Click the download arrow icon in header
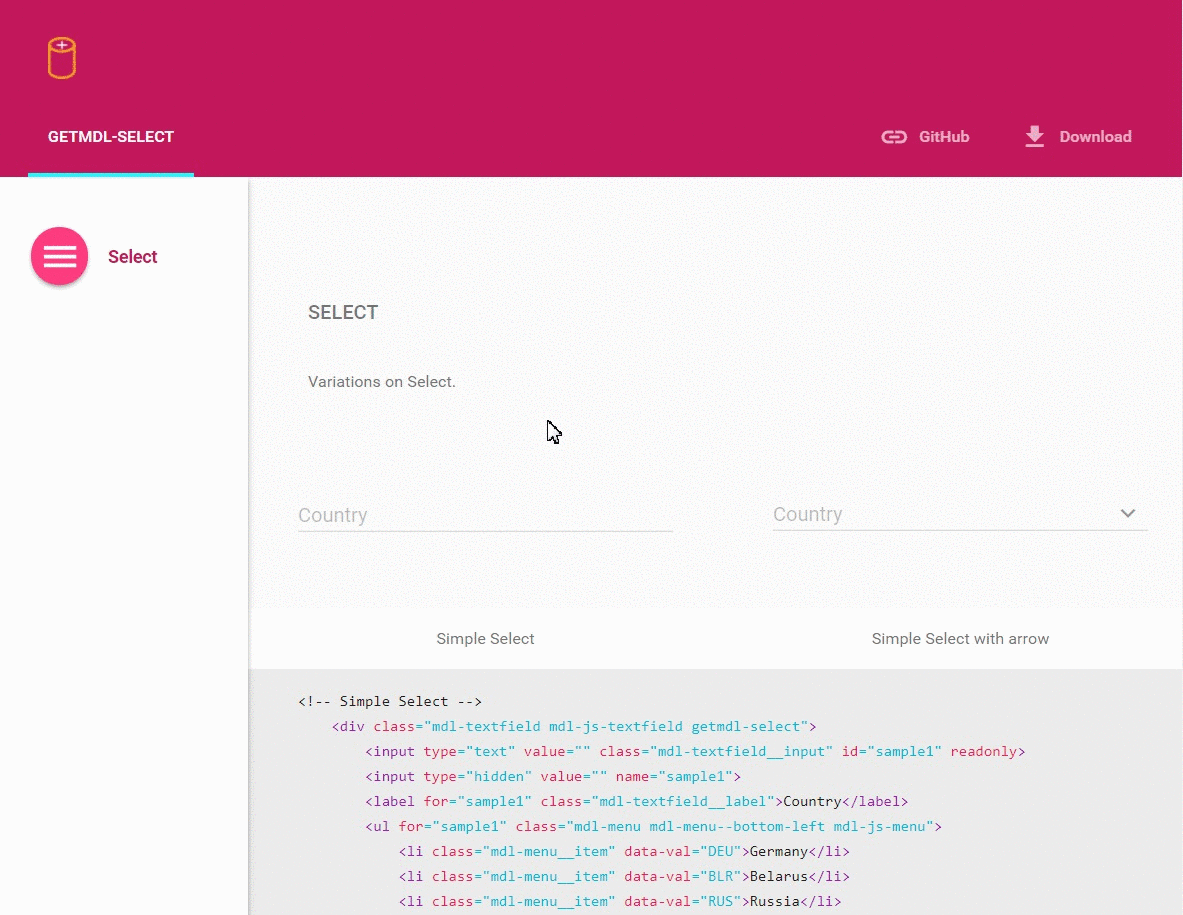Image resolution: width=1183 pixels, height=915 pixels. pyautogui.click(x=1033, y=136)
